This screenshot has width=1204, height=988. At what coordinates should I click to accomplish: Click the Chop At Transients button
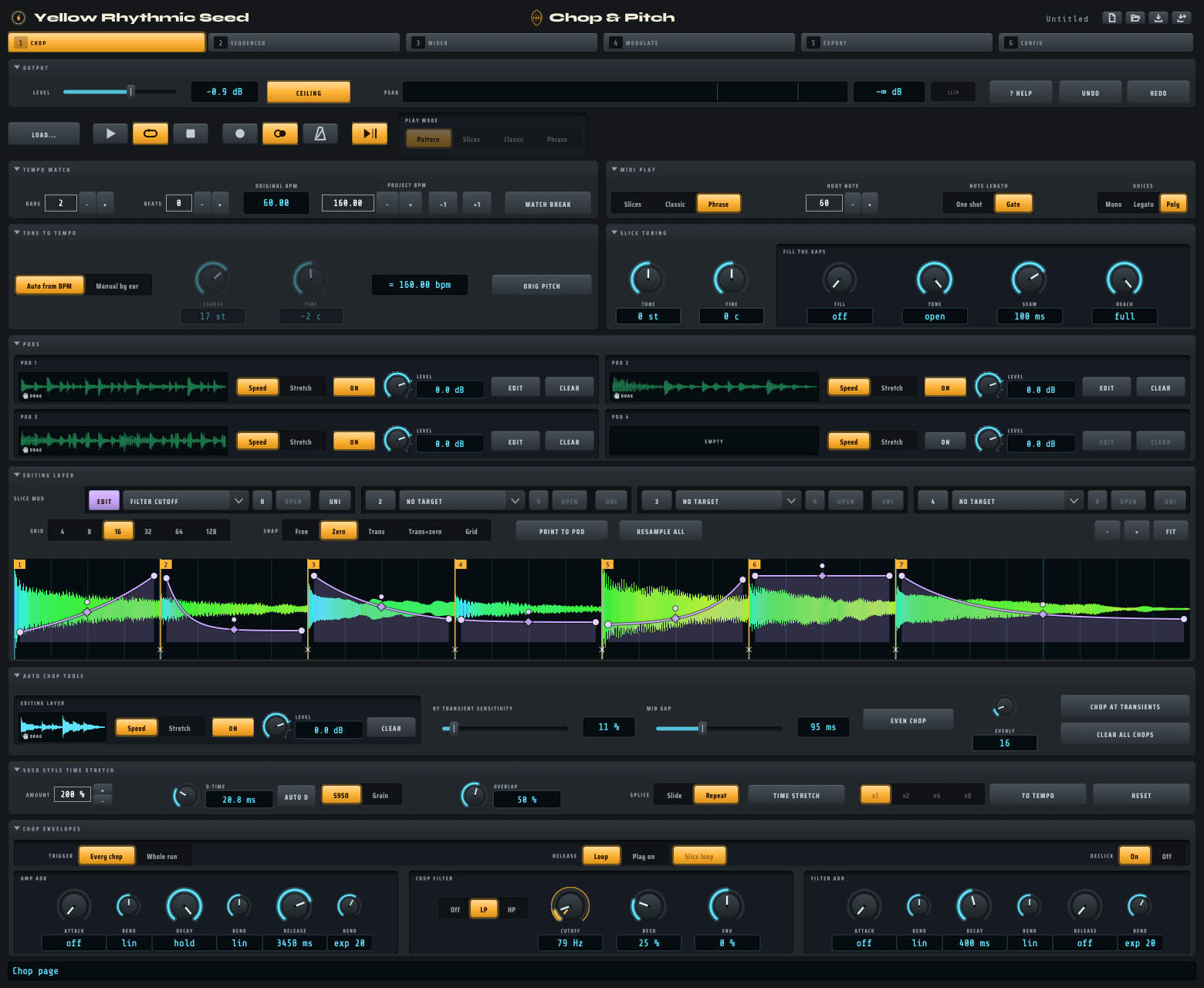click(1125, 706)
